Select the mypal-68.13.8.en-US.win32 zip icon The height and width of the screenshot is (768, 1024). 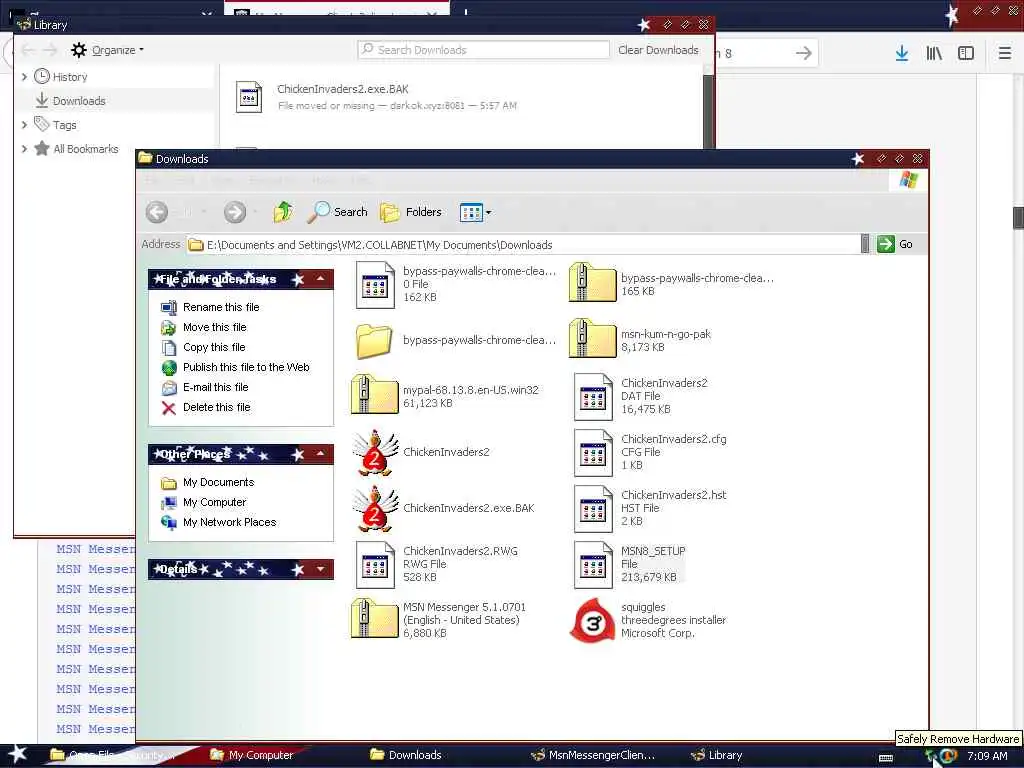pyautogui.click(x=374, y=395)
